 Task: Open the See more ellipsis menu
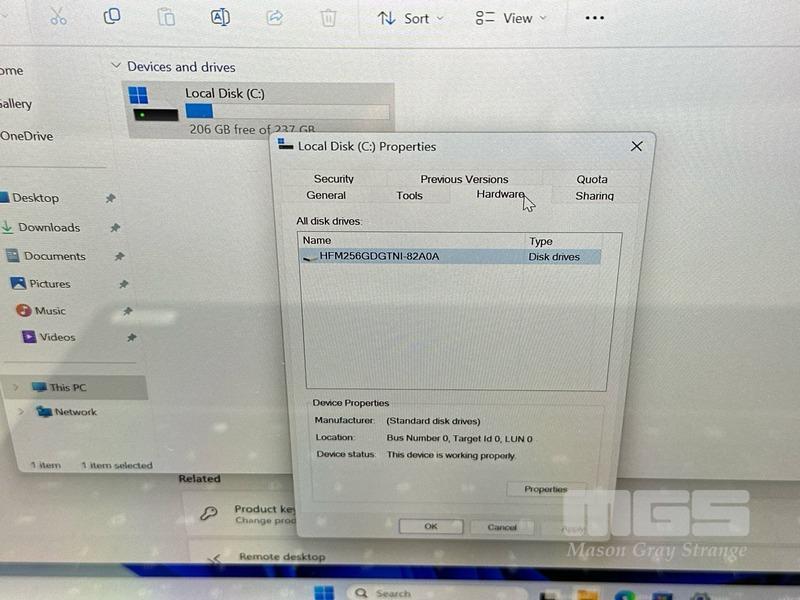click(x=594, y=17)
